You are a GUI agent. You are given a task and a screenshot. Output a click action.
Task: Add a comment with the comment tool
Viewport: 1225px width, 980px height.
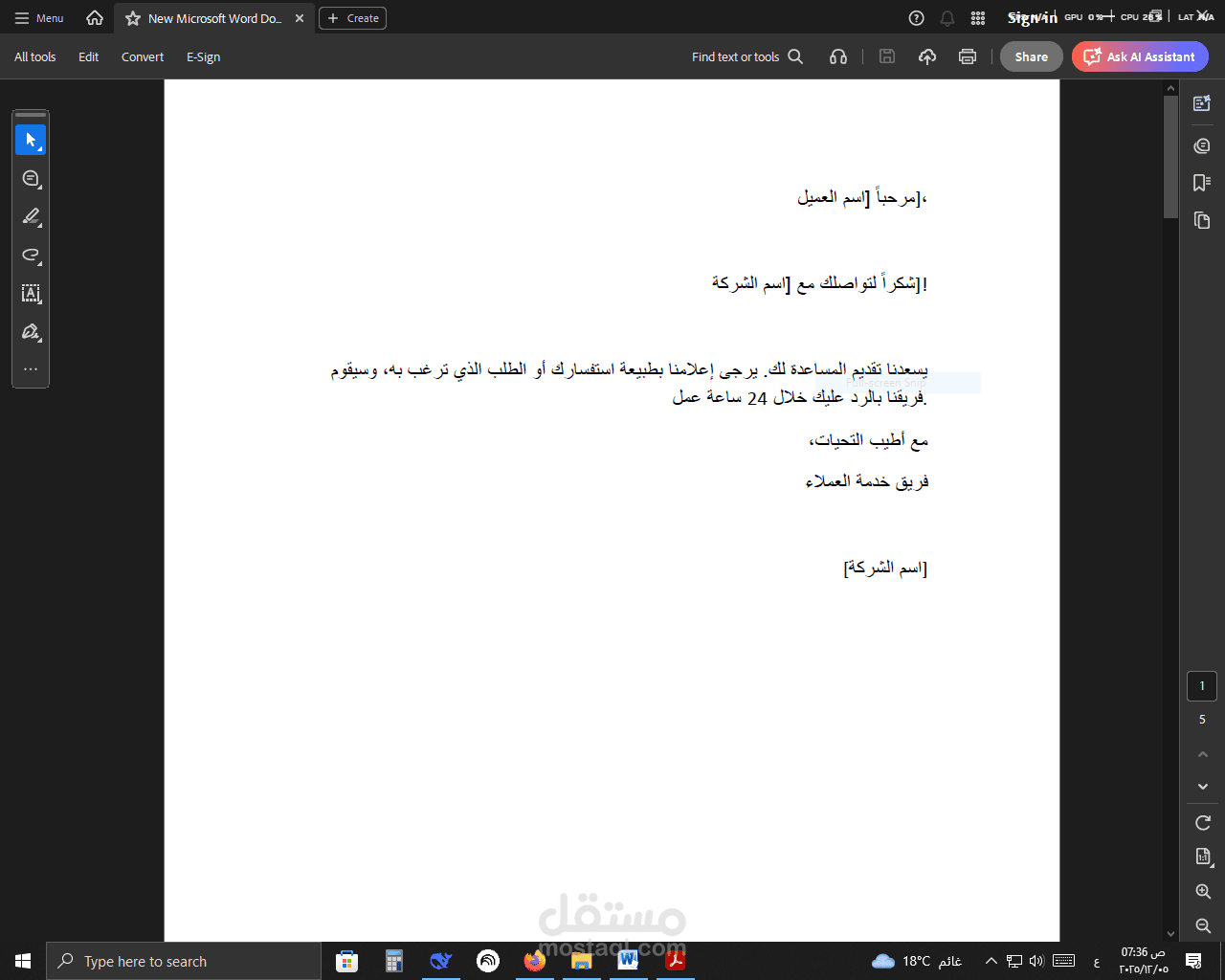click(31, 179)
